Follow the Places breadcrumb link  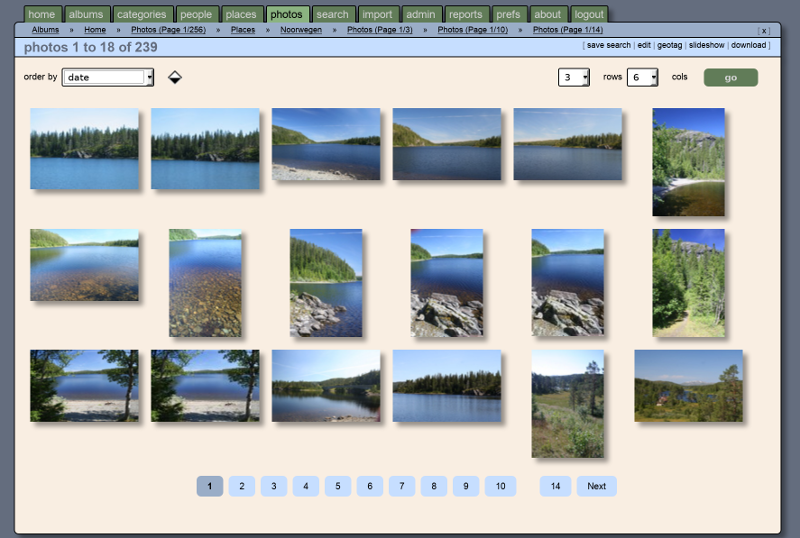tap(243, 30)
